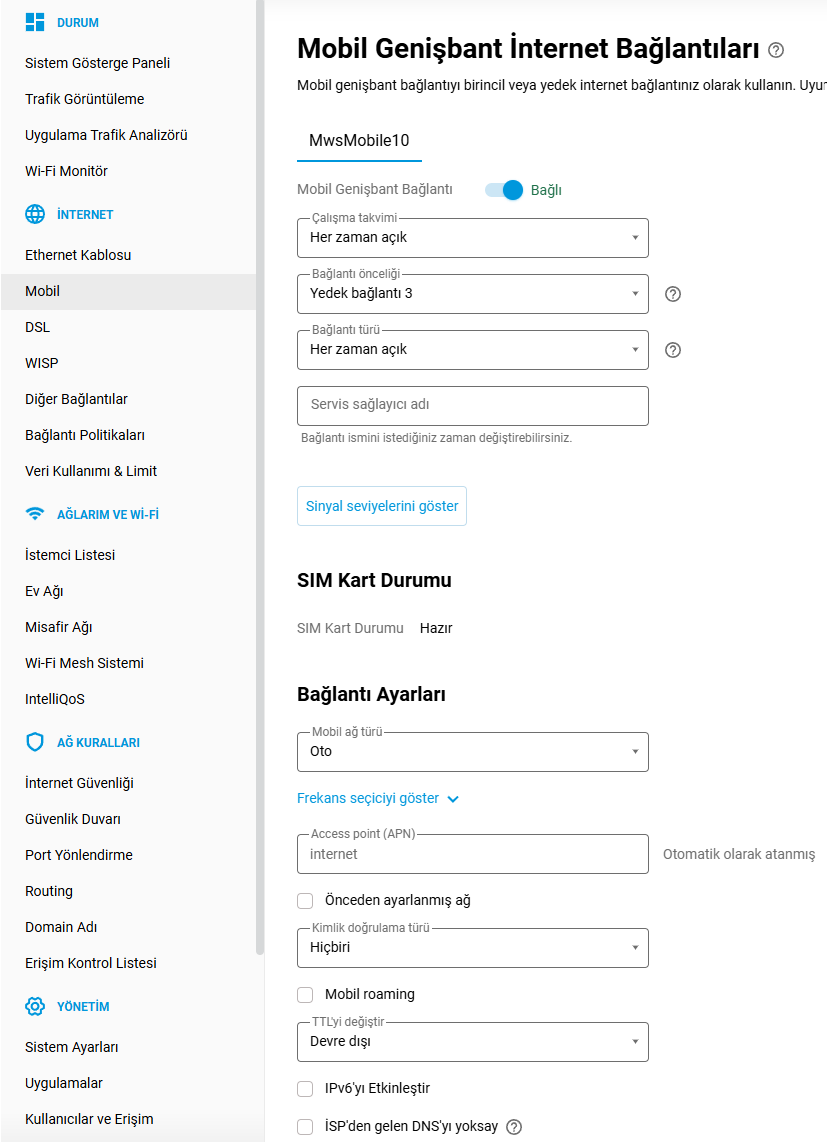Click Sinyal seviyelerini göster button
827x1142 pixels.
pyautogui.click(x=382, y=506)
